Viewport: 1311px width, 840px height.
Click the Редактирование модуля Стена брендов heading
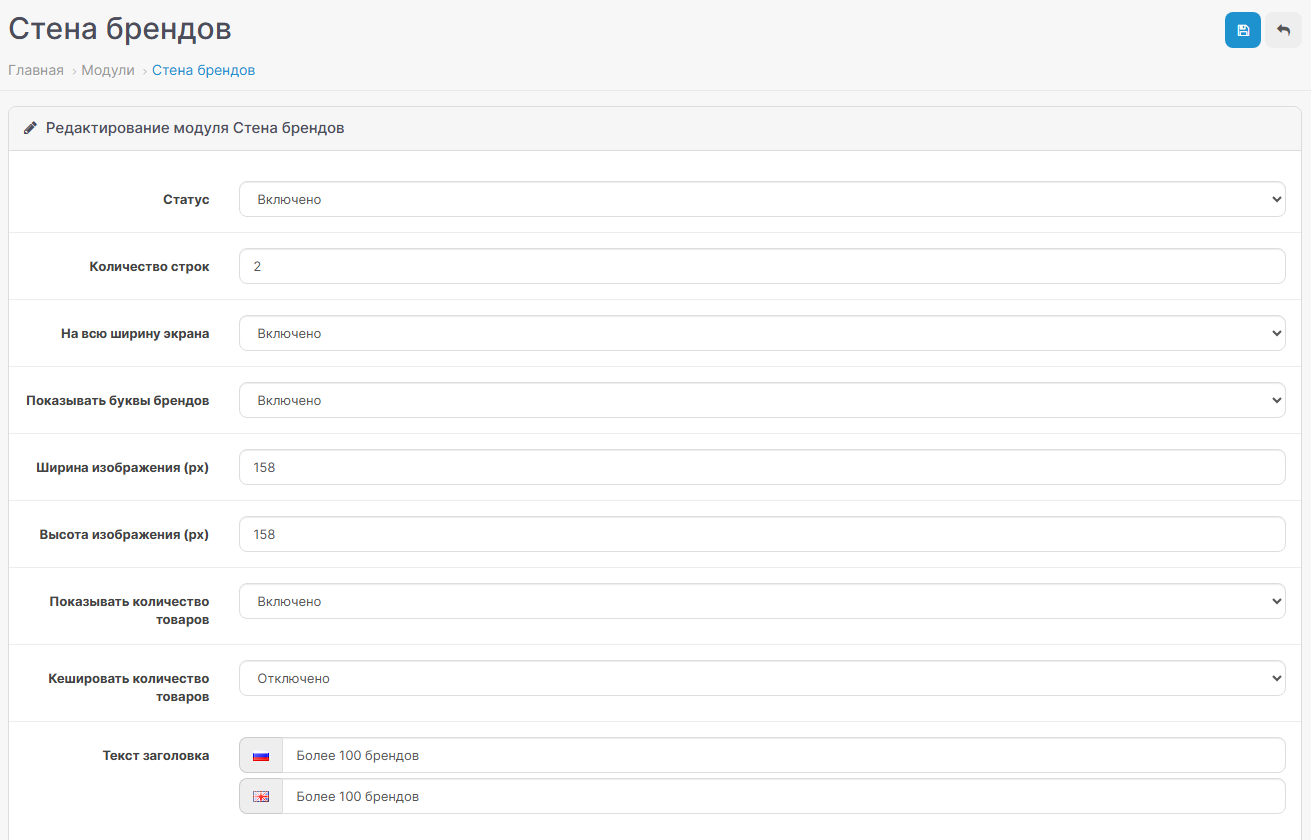pos(195,128)
